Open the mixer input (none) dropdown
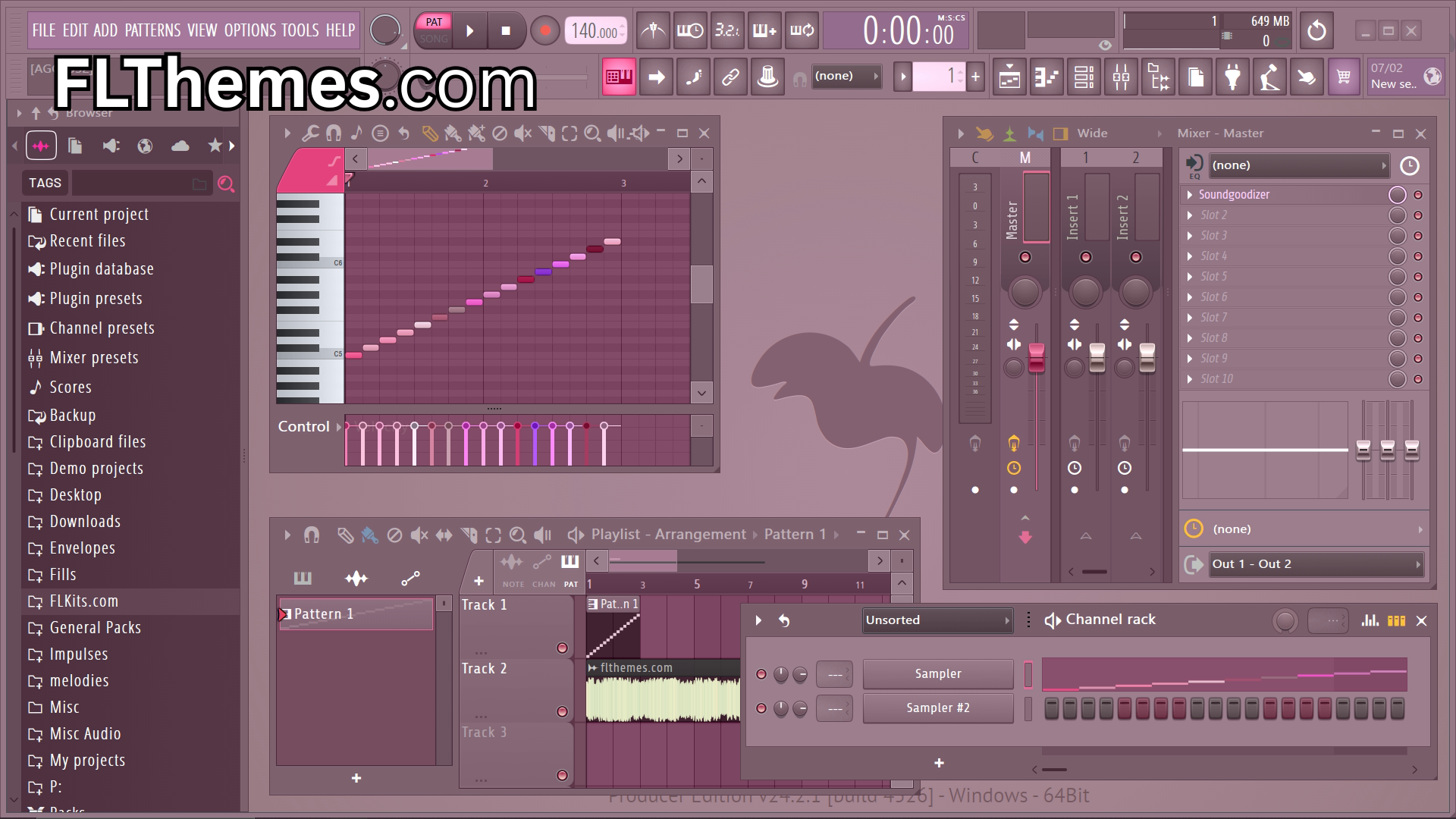Image resolution: width=1456 pixels, height=819 pixels. point(1299,165)
